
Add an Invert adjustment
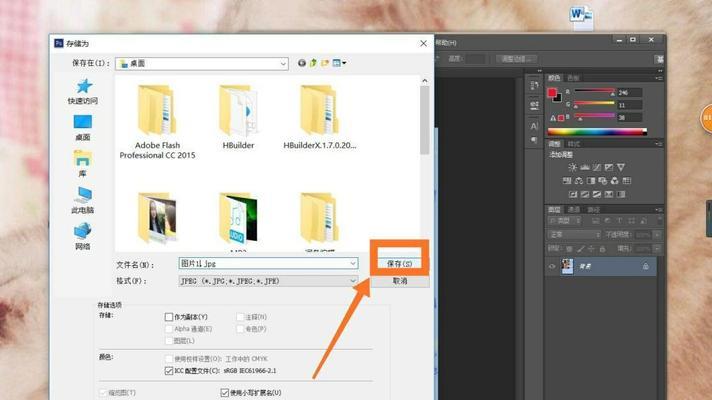pyautogui.click(x=573, y=194)
